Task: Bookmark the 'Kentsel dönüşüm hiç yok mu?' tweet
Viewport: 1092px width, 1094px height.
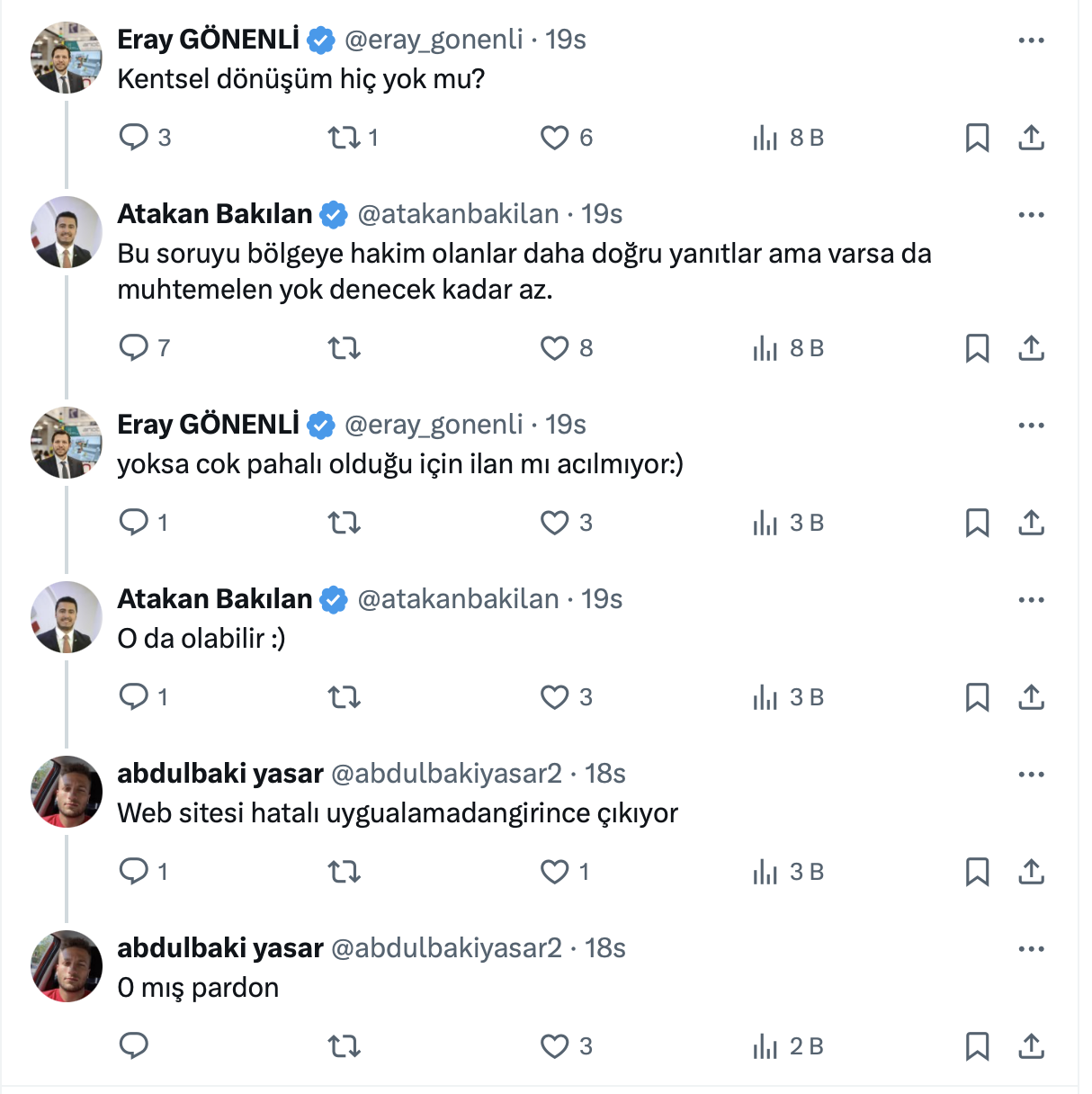Action: [x=977, y=138]
